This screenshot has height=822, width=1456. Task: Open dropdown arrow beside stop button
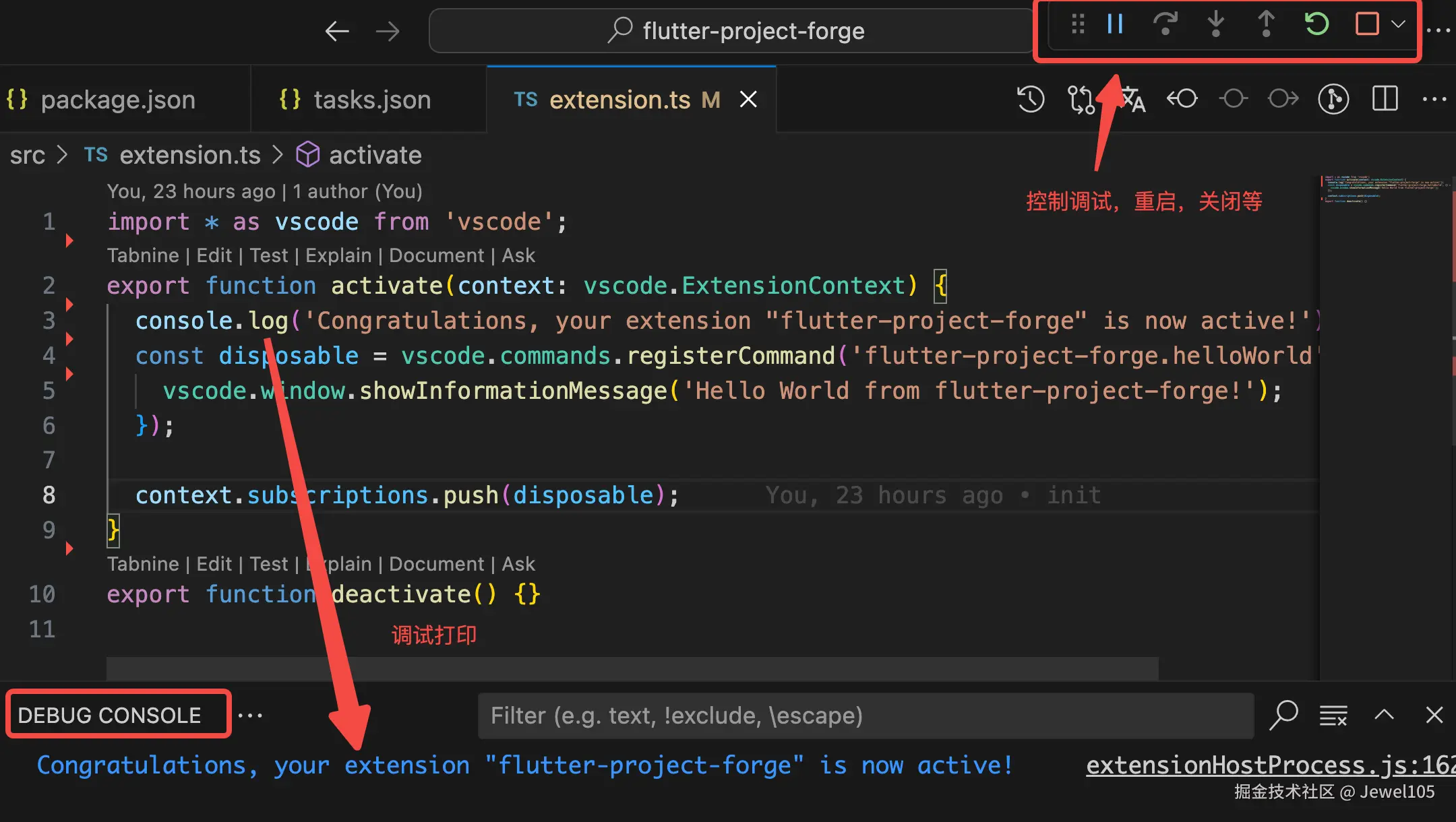[1399, 25]
